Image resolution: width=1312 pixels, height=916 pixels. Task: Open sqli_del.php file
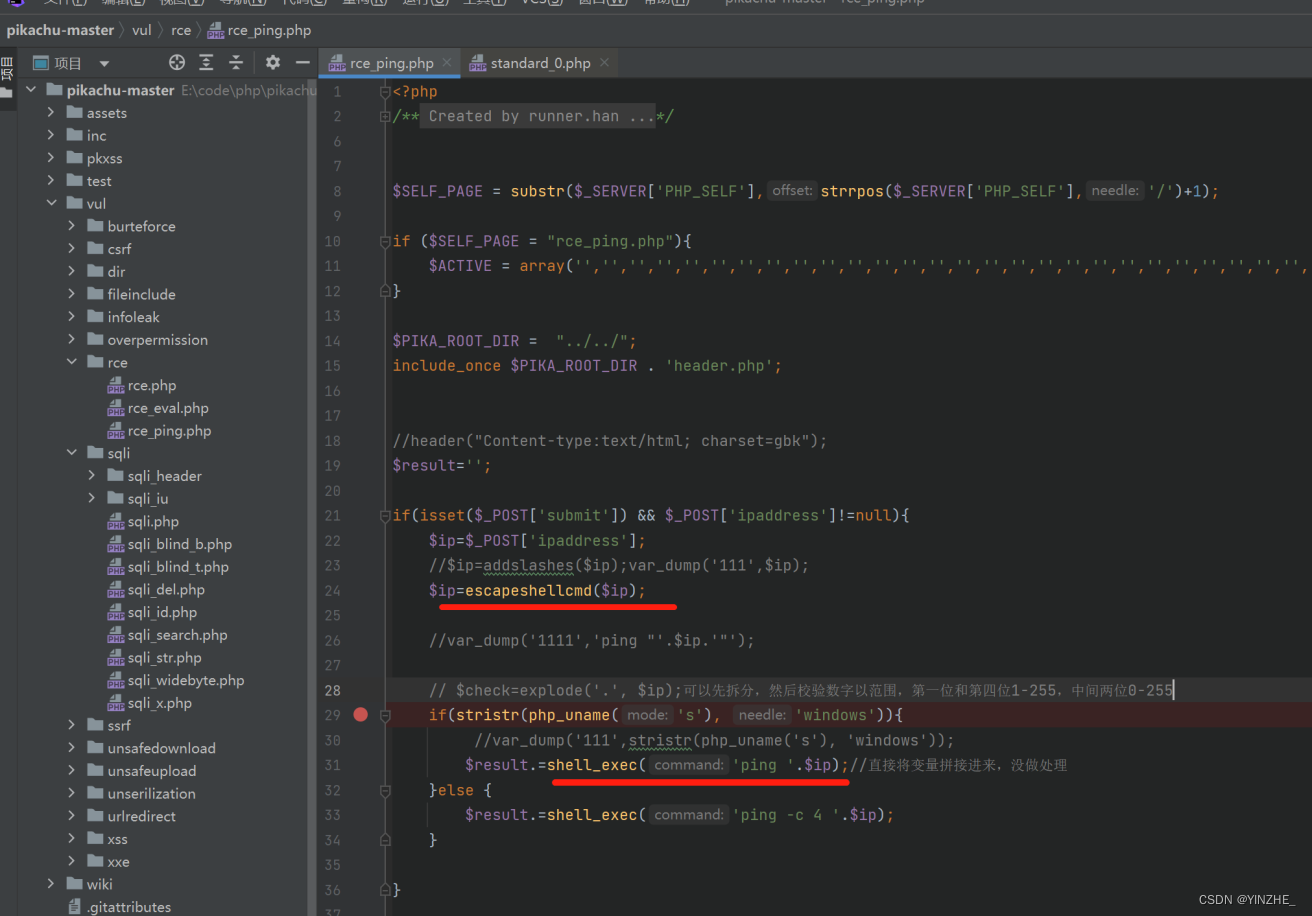coord(166,590)
